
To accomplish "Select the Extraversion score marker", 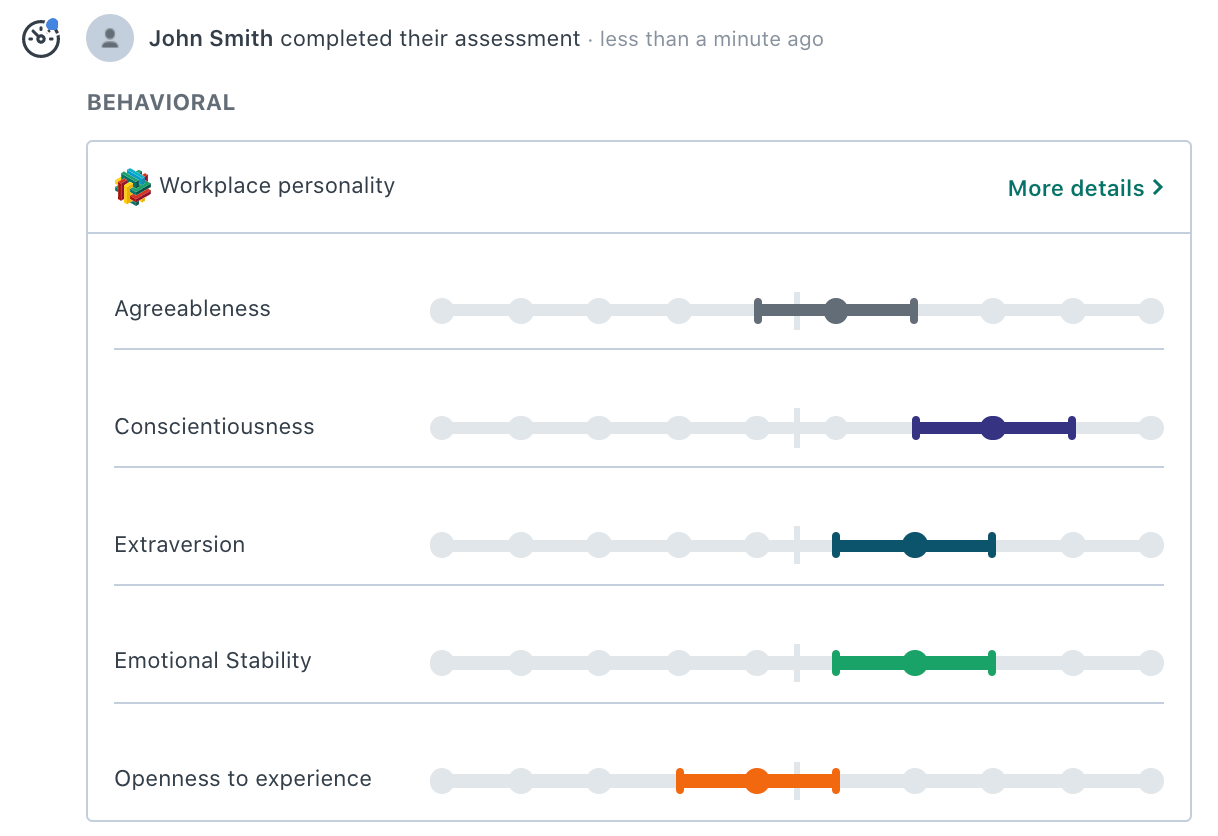I will tap(914, 545).
